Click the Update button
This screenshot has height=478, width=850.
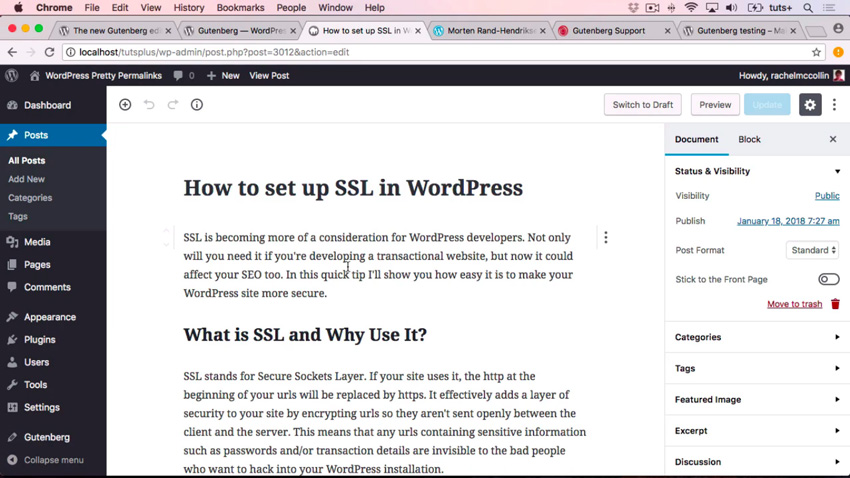(x=767, y=105)
